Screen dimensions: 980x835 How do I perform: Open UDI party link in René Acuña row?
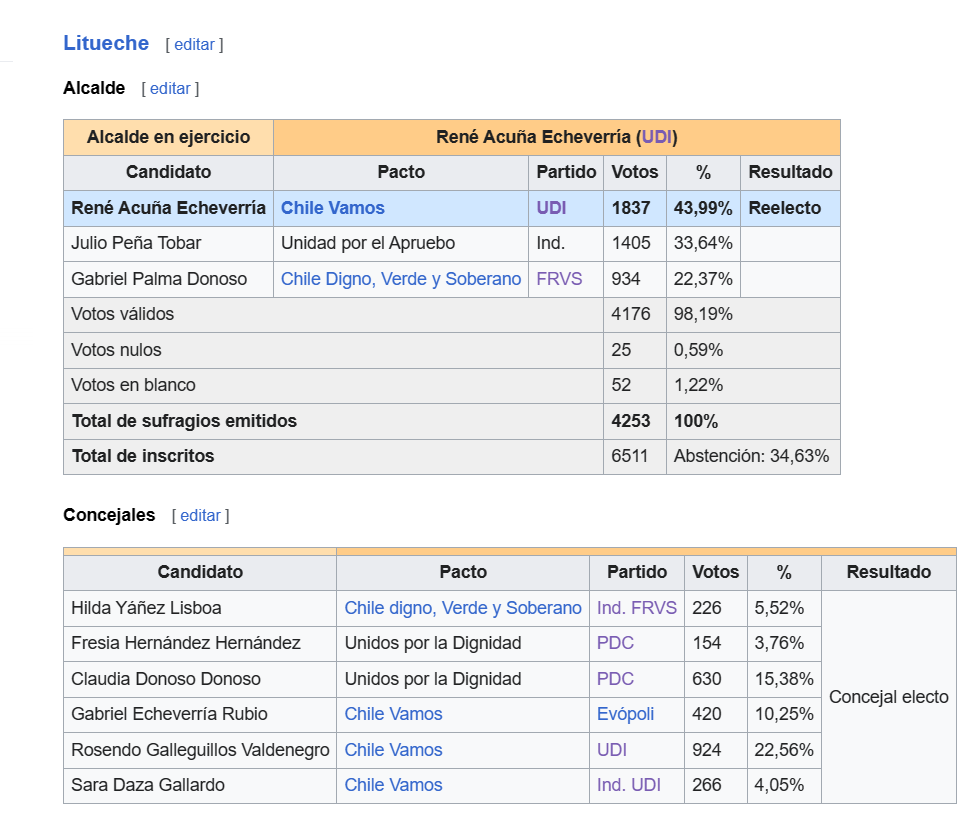551,208
